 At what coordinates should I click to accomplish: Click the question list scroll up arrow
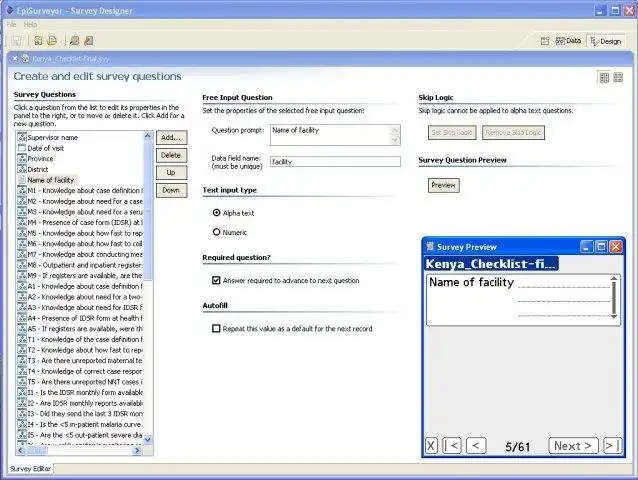(148, 136)
